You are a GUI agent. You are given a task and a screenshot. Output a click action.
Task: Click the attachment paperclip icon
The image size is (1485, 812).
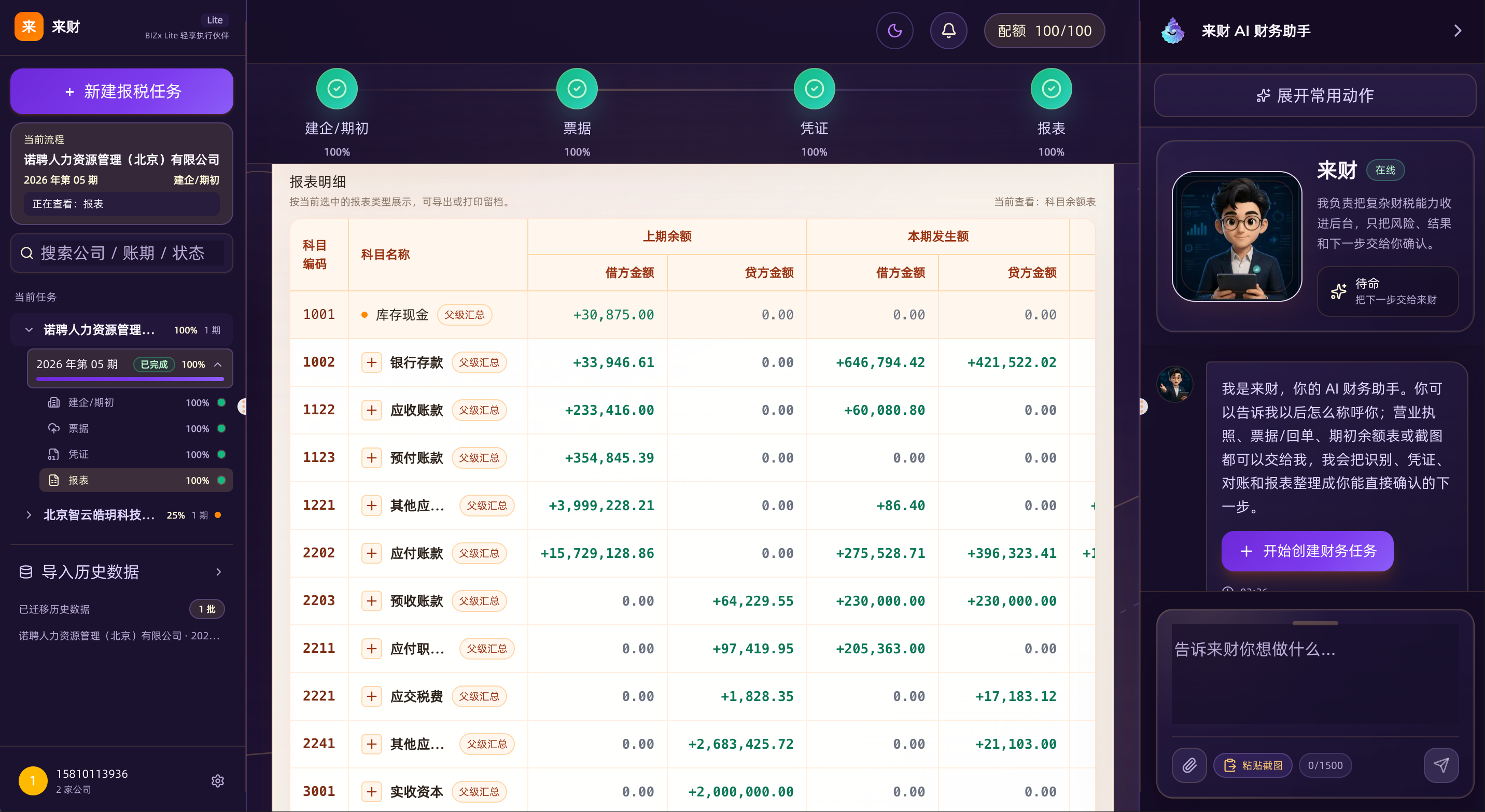click(1189, 765)
